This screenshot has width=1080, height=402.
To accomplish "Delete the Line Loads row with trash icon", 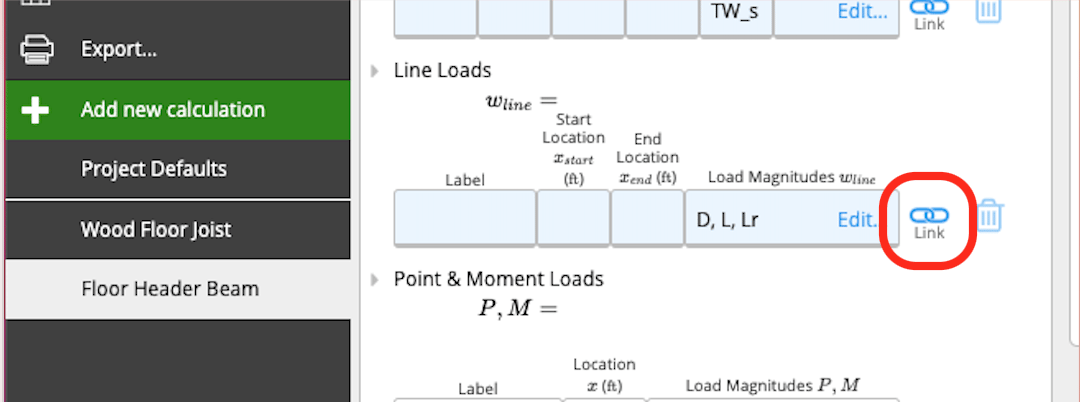I will pos(990,216).
